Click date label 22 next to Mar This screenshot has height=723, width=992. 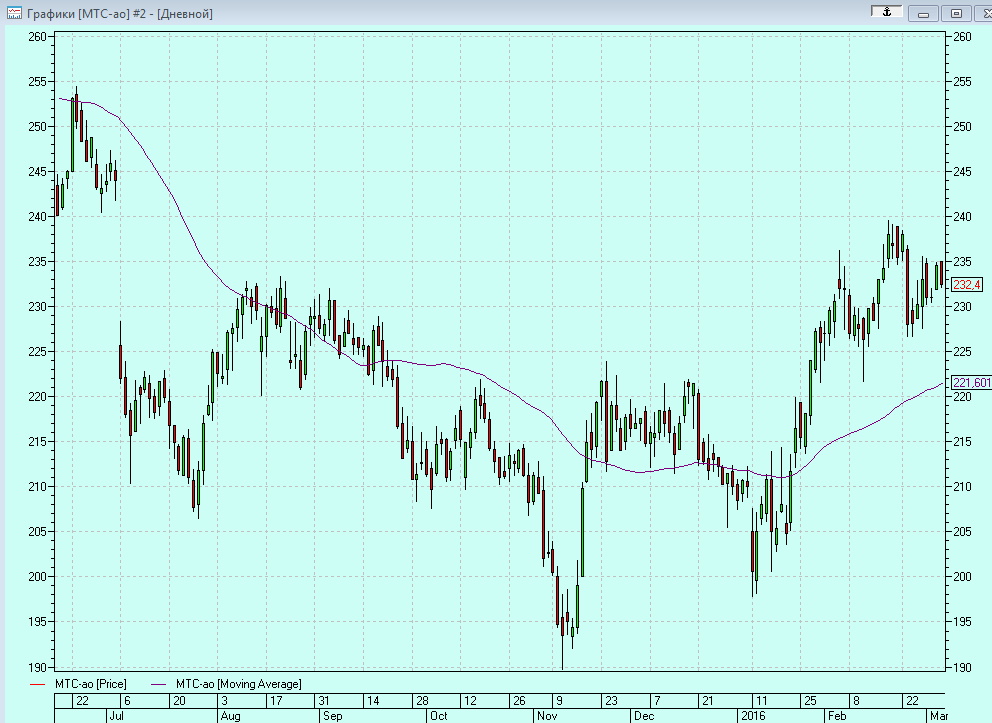click(912, 701)
